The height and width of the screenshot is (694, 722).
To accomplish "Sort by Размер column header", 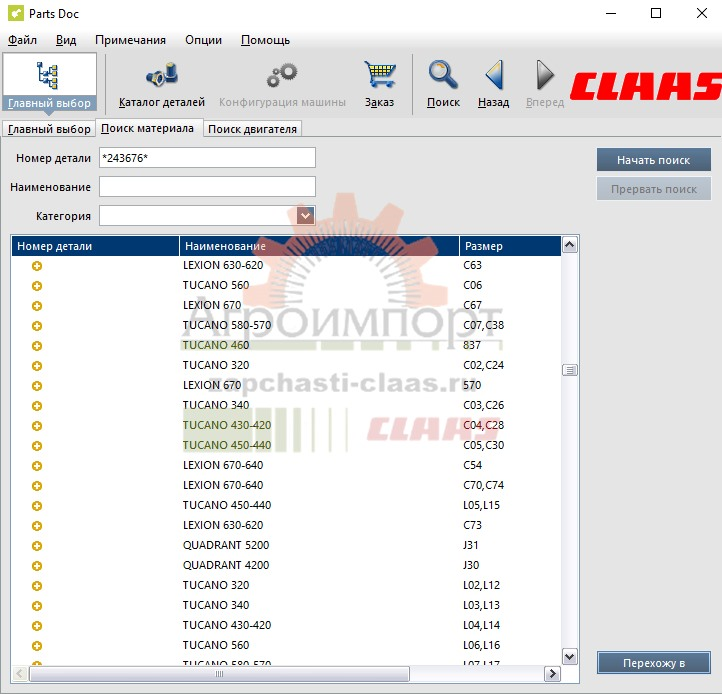I will pyautogui.click(x=510, y=246).
